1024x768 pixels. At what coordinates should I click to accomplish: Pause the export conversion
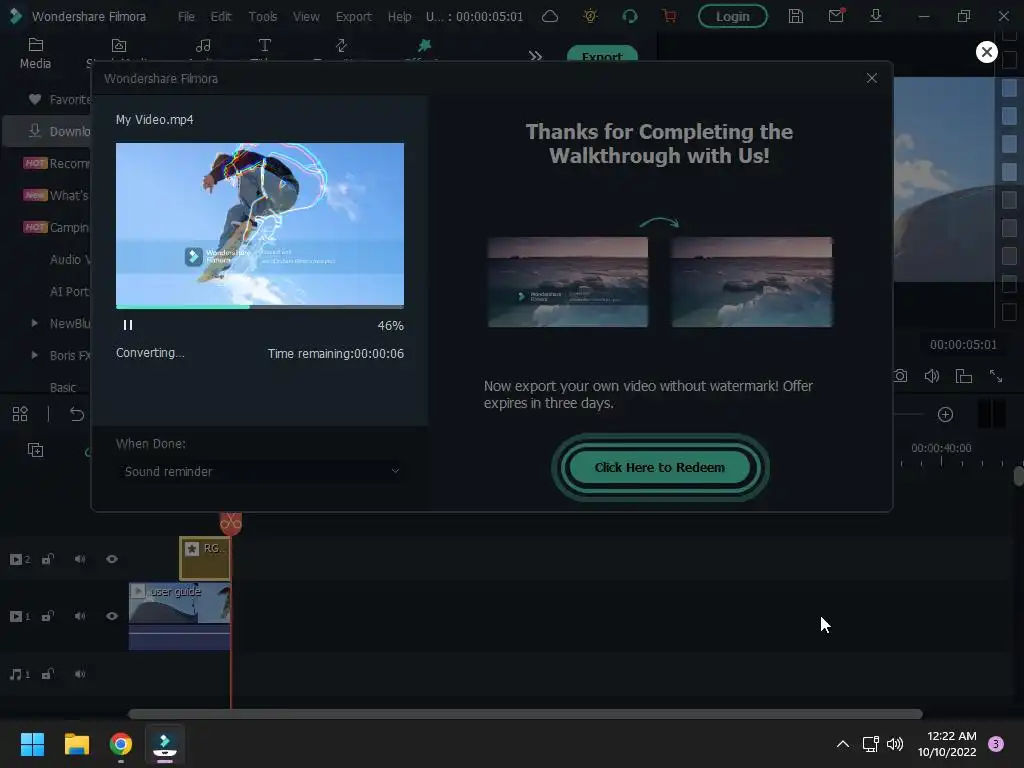(x=128, y=325)
